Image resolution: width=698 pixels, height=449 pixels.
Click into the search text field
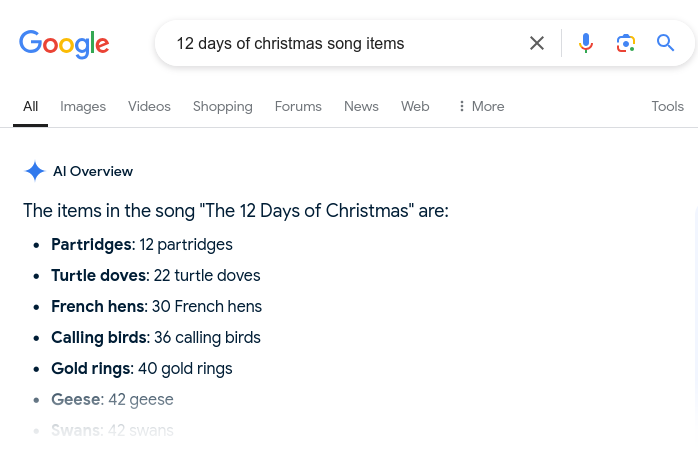[x=340, y=43]
